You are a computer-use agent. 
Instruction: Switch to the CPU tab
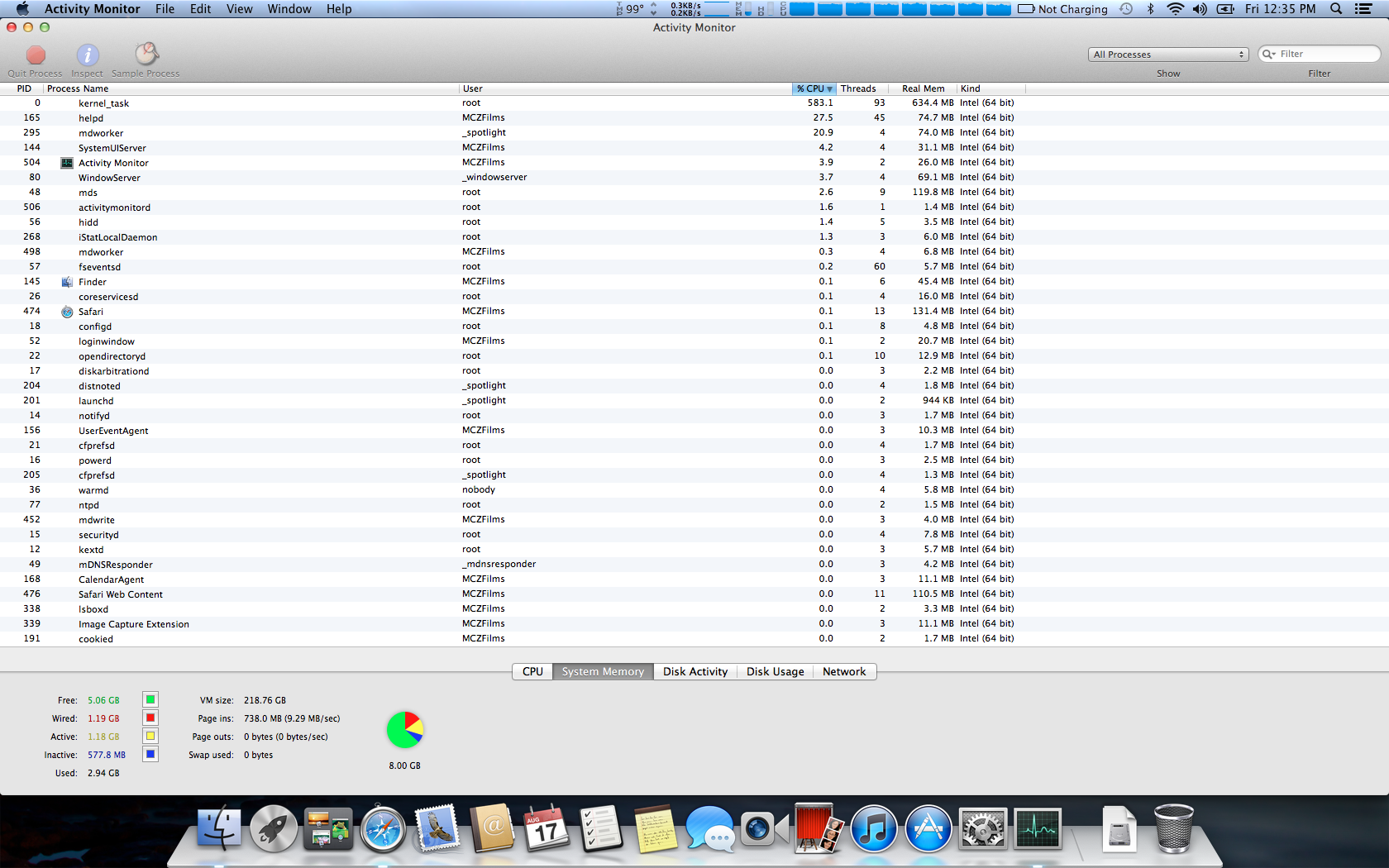coord(532,671)
